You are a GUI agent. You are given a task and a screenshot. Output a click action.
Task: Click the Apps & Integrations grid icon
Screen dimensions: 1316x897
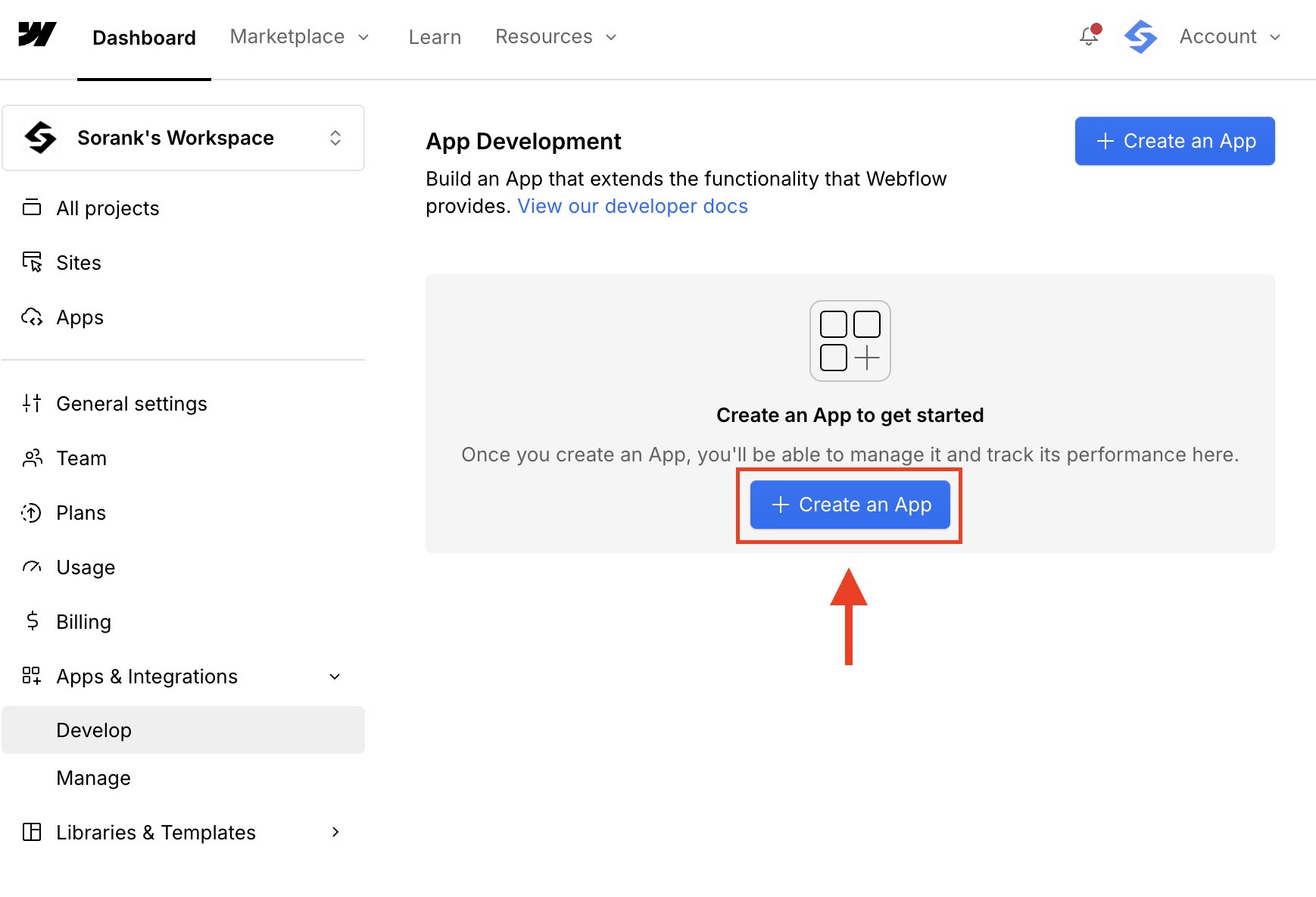(32, 676)
